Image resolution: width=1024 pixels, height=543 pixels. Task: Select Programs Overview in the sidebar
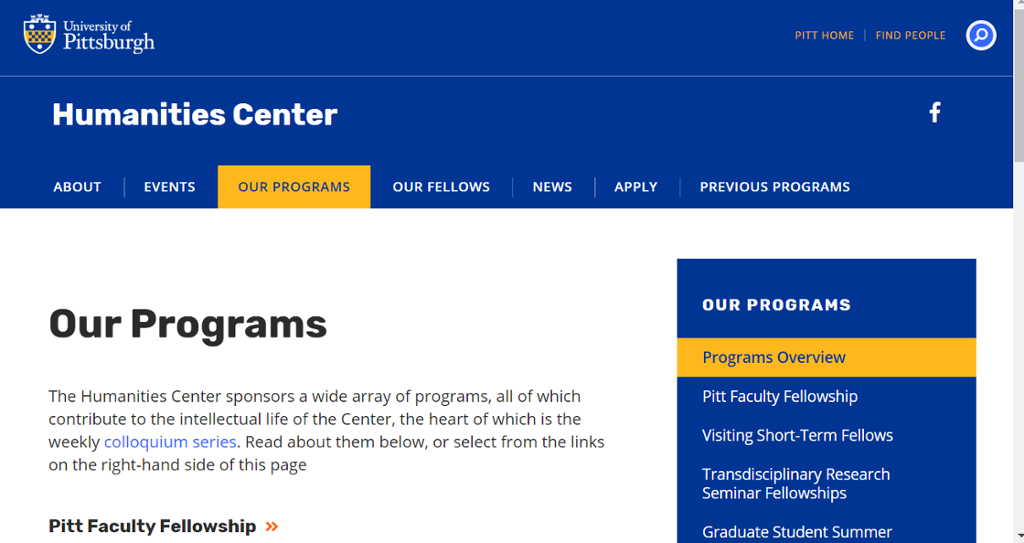pyautogui.click(x=774, y=358)
